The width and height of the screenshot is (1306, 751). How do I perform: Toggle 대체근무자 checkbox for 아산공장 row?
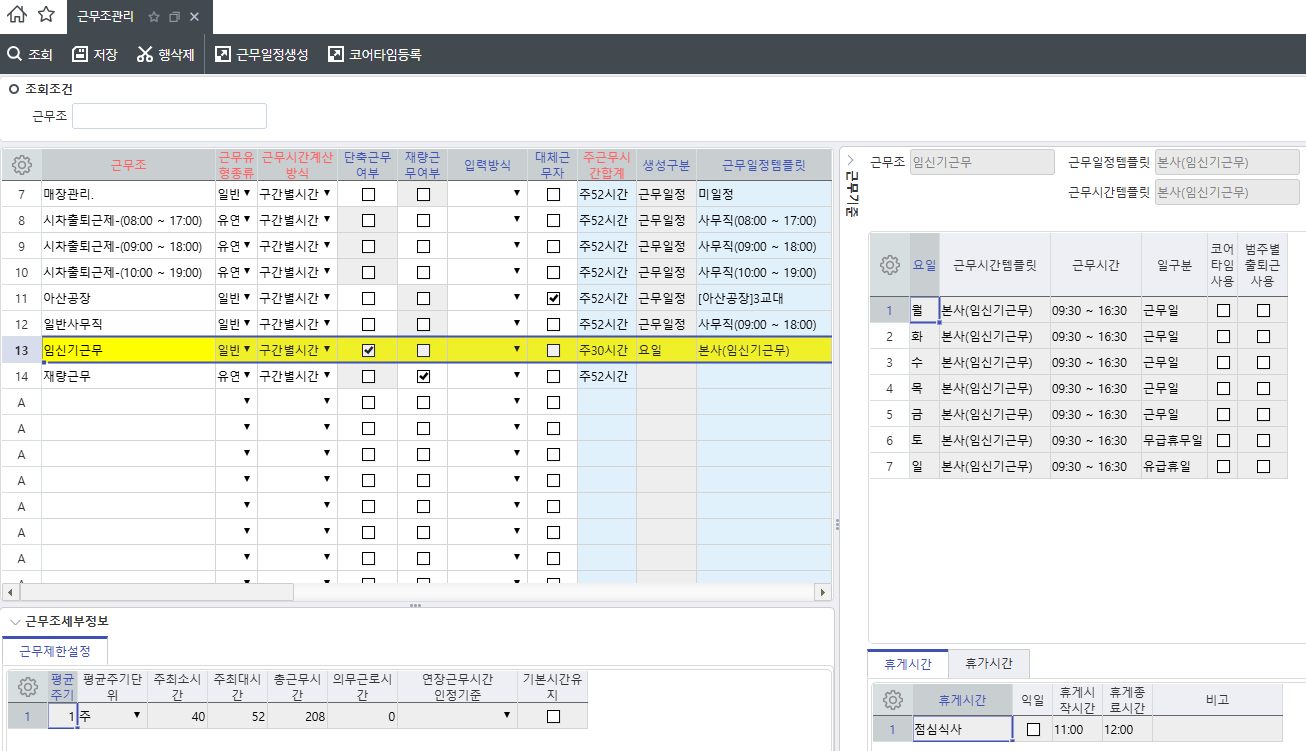tap(553, 298)
